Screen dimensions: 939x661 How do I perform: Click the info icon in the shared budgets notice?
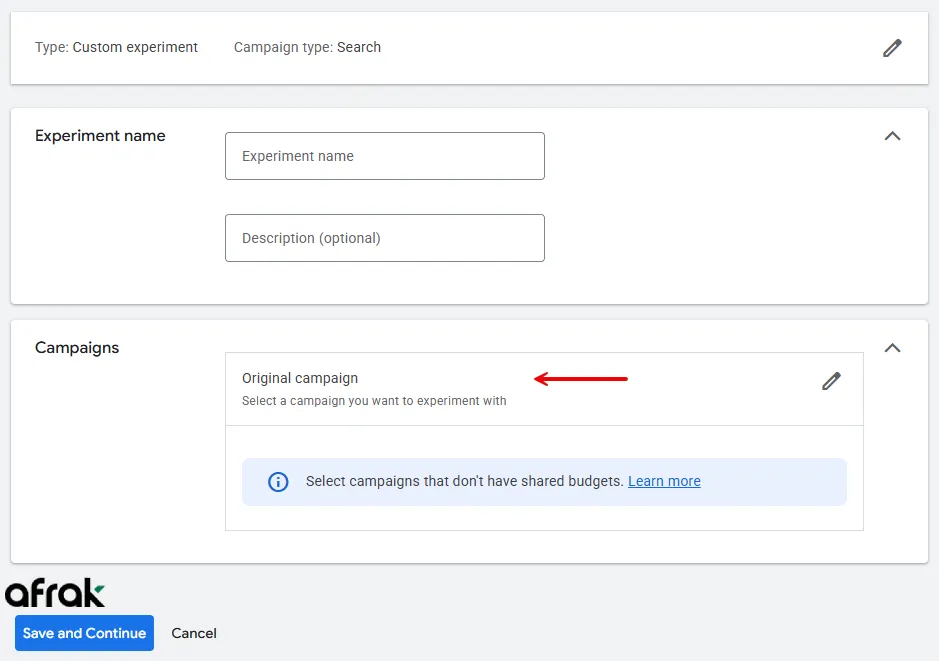[x=278, y=482]
